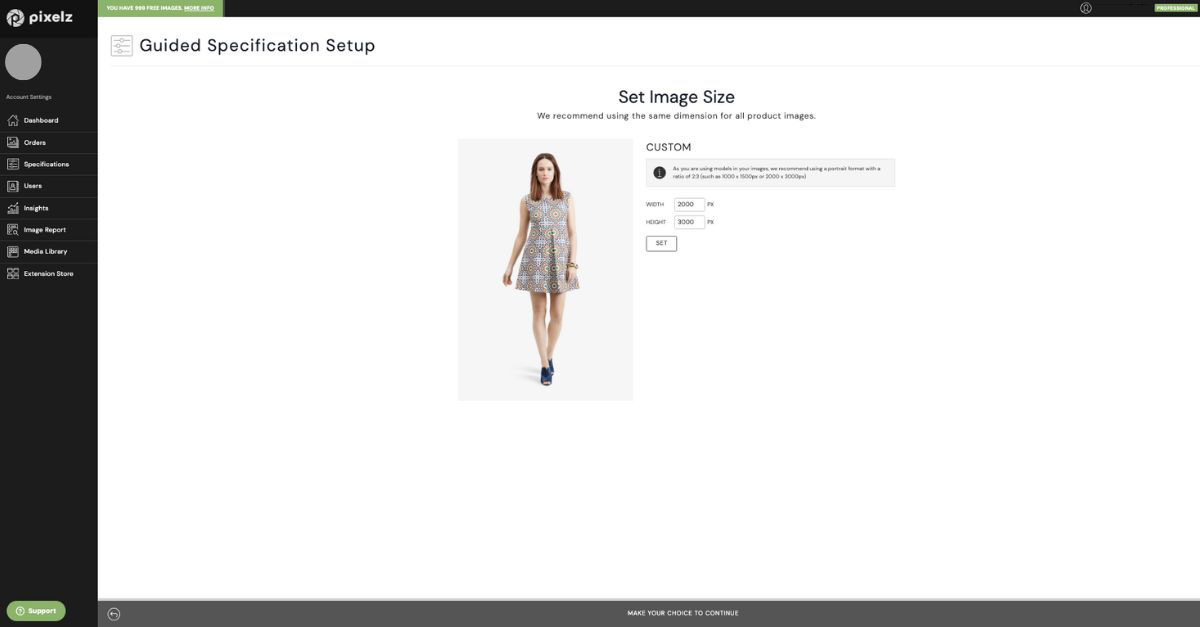Viewport: 1200px width, 627px height.
Task: Open the Extension Store icon
Action: [x=13, y=273]
